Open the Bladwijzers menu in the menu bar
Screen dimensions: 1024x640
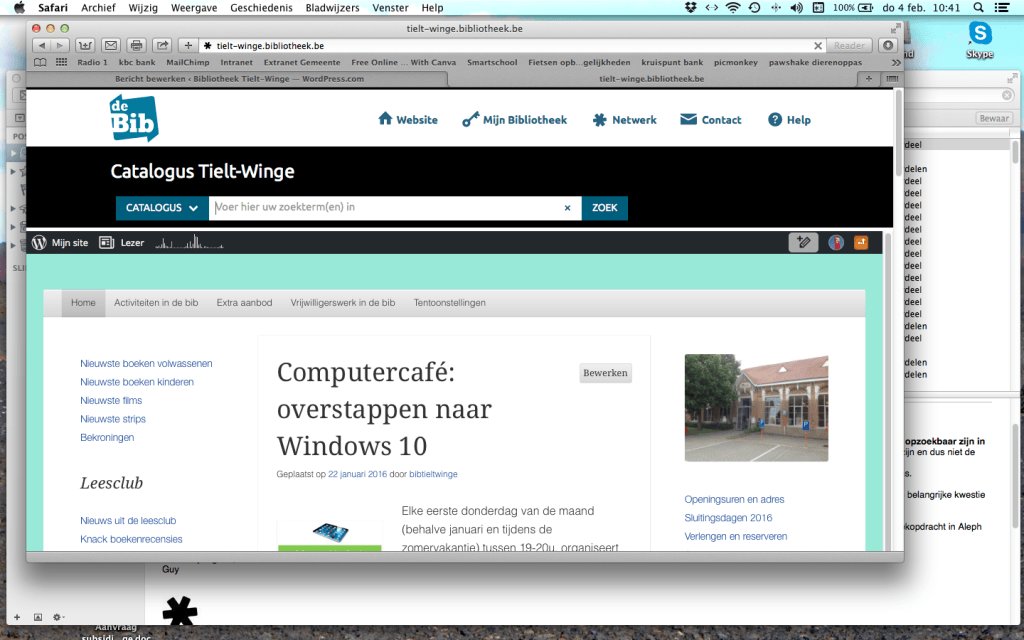pyautogui.click(x=332, y=8)
